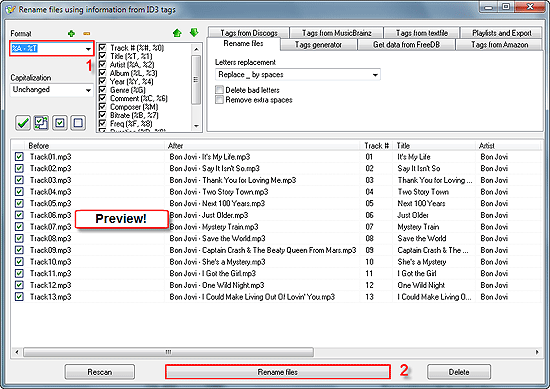This screenshot has height=389, width=550.
Task: Click horizontal scrollbar left arrow
Action: pyautogui.click(x=17, y=352)
